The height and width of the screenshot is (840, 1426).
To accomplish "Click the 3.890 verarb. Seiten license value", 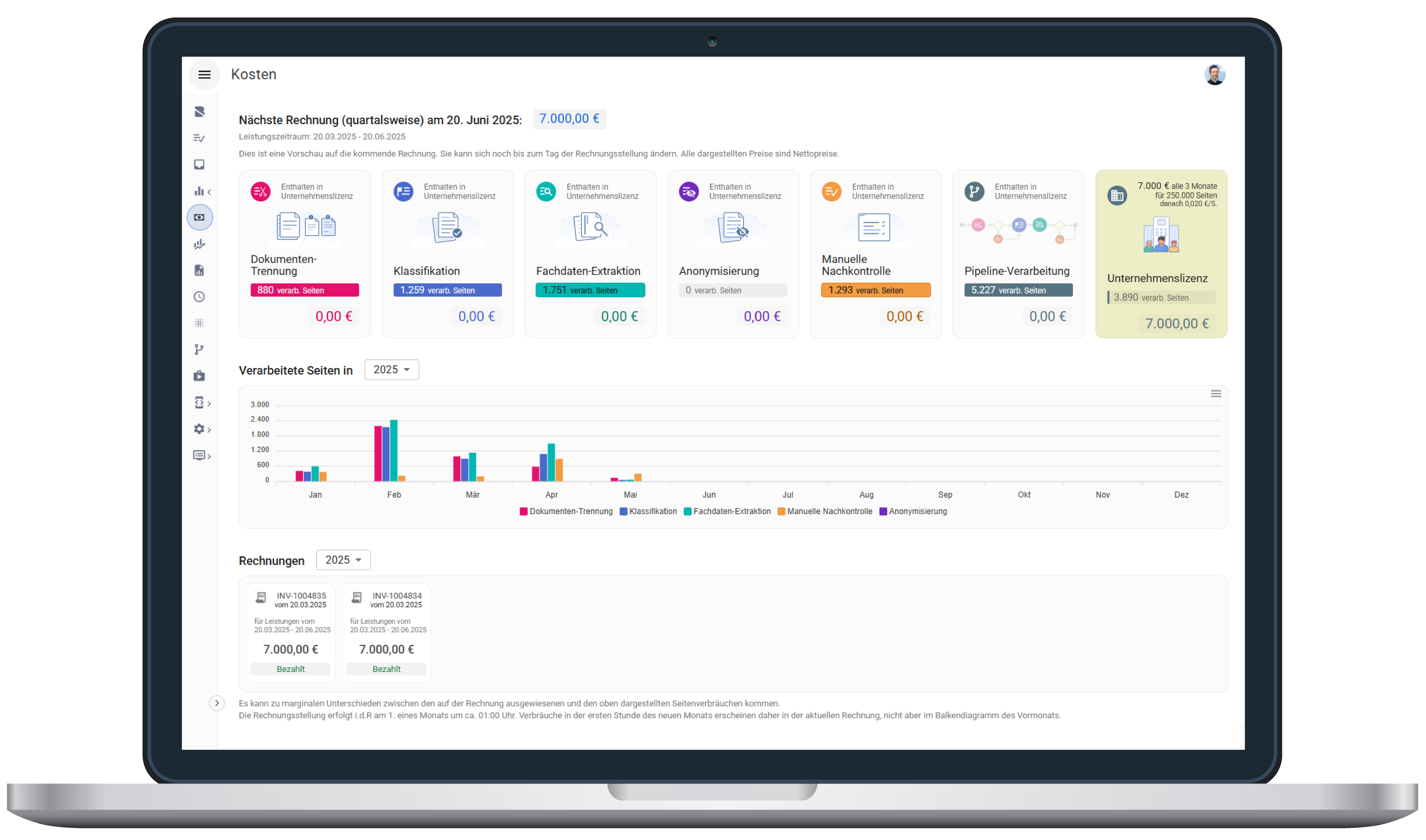I will pyautogui.click(x=1161, y=298).
